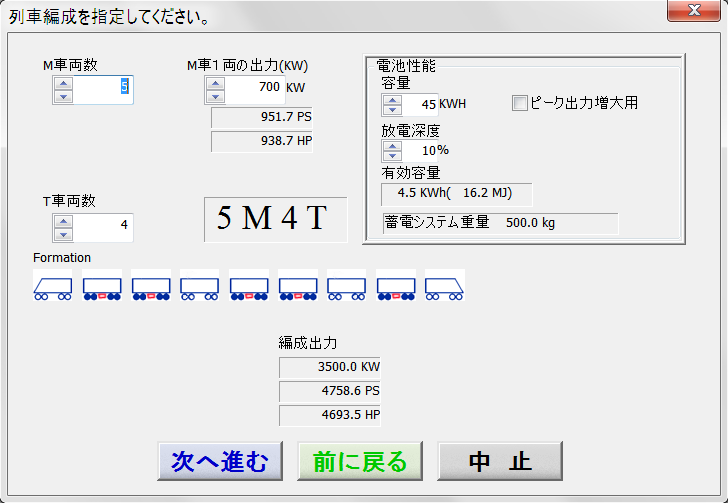Click the second car icon in Formation
The width and height of the screenshot is (728, 503).
(x=102, y=286)
